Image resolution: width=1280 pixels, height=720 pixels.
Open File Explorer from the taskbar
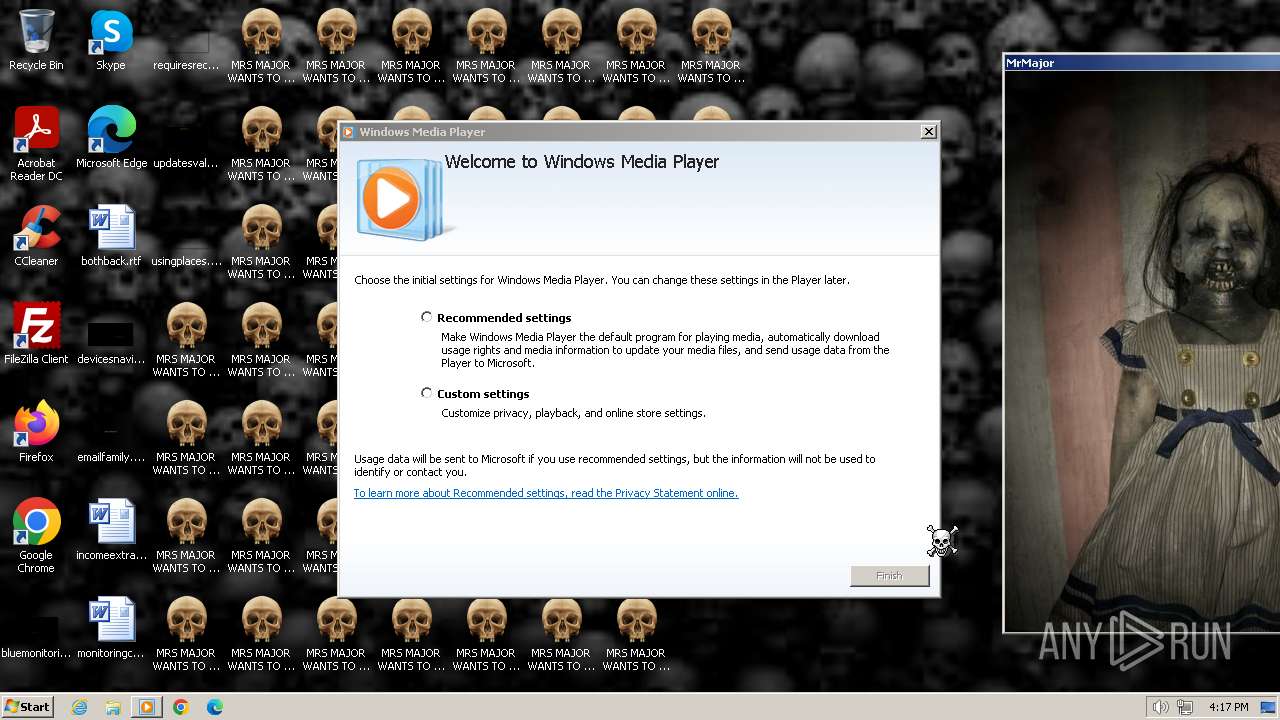[113, 707]
